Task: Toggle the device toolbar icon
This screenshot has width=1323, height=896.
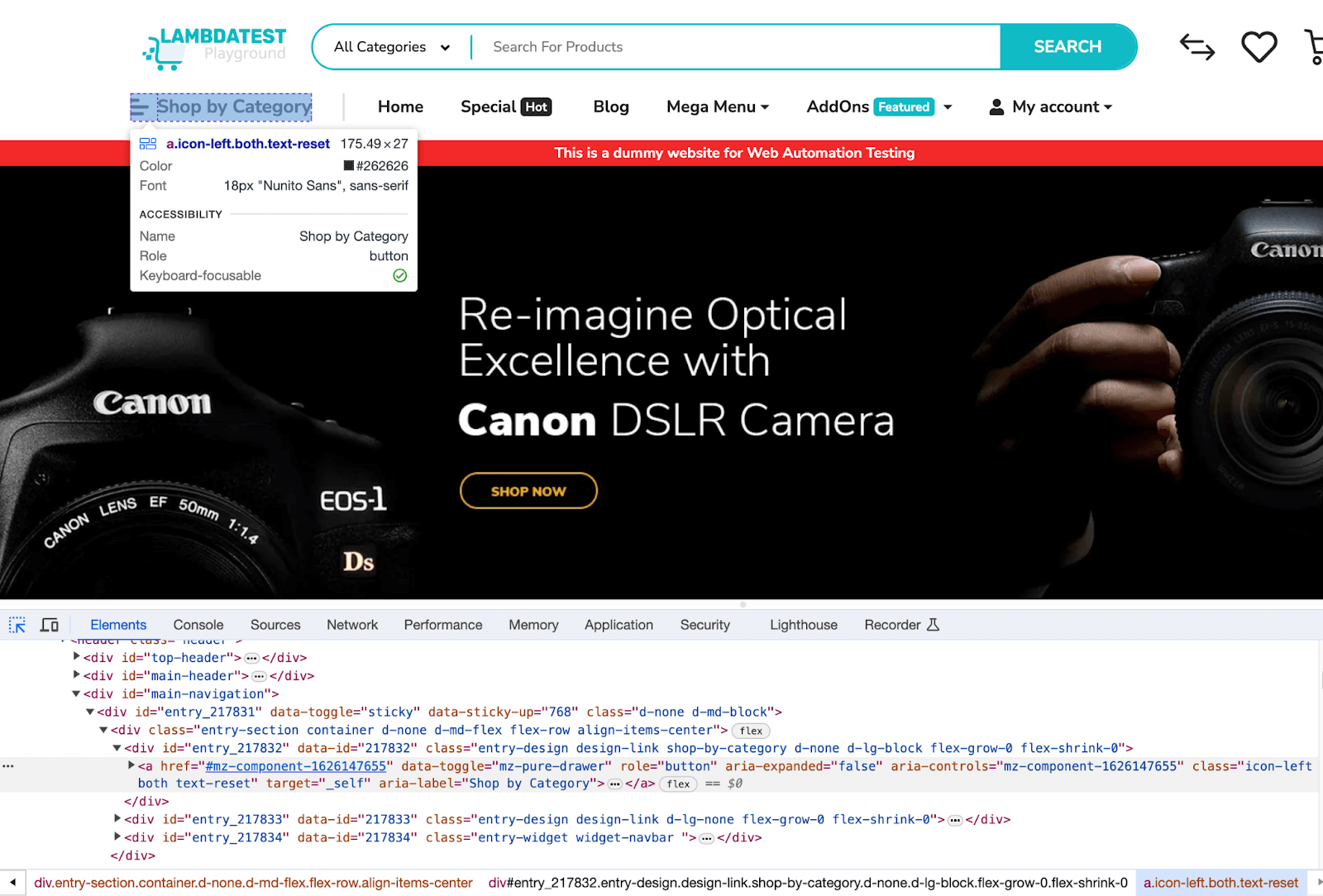Action: [50, 625]
